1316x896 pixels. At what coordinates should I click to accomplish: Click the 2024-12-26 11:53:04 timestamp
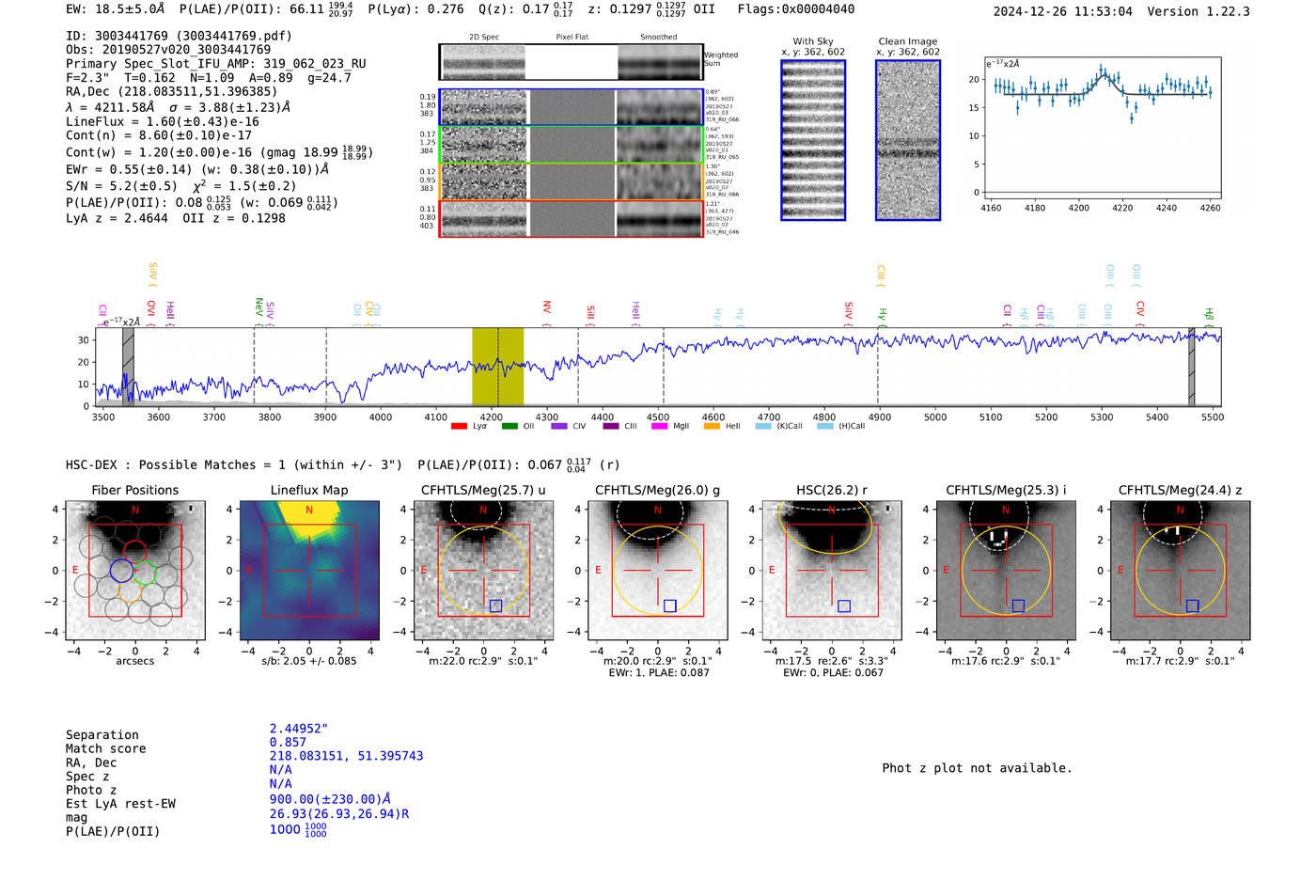click(1063, 11)
